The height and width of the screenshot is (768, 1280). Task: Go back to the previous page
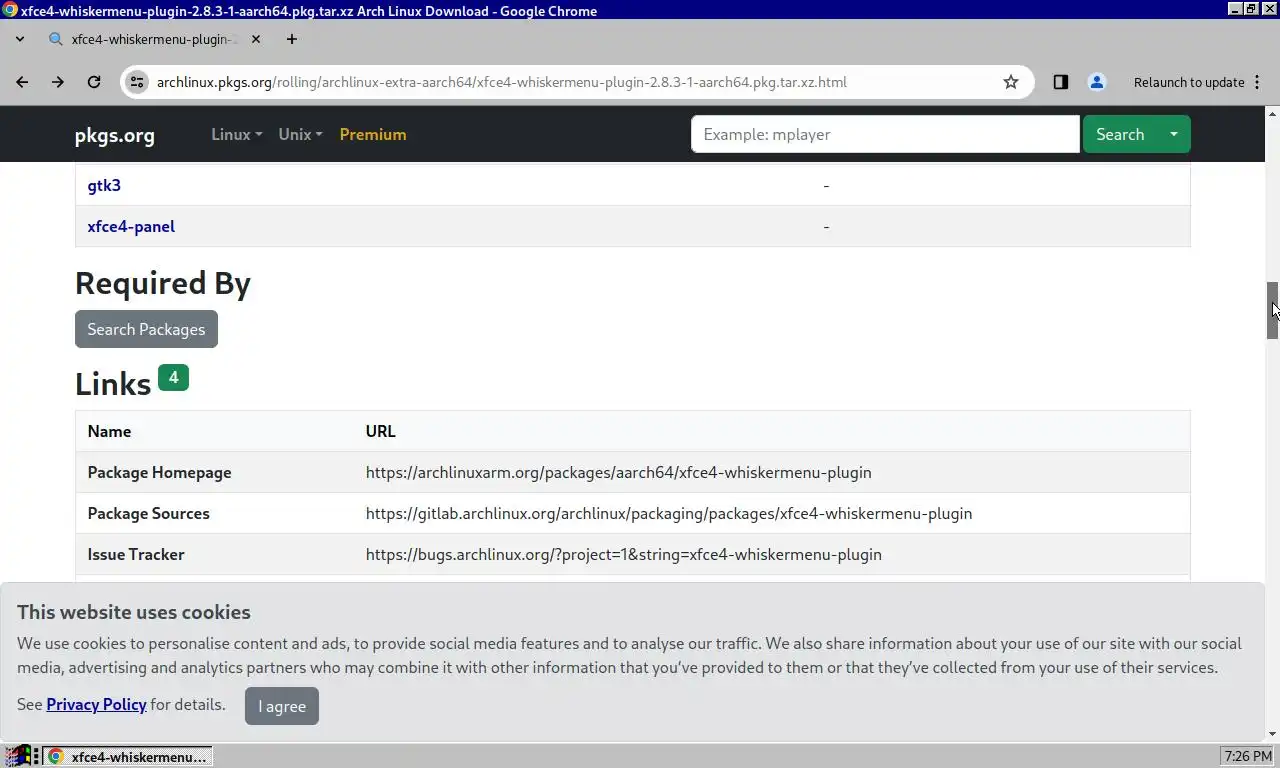[x=22, y=82]
